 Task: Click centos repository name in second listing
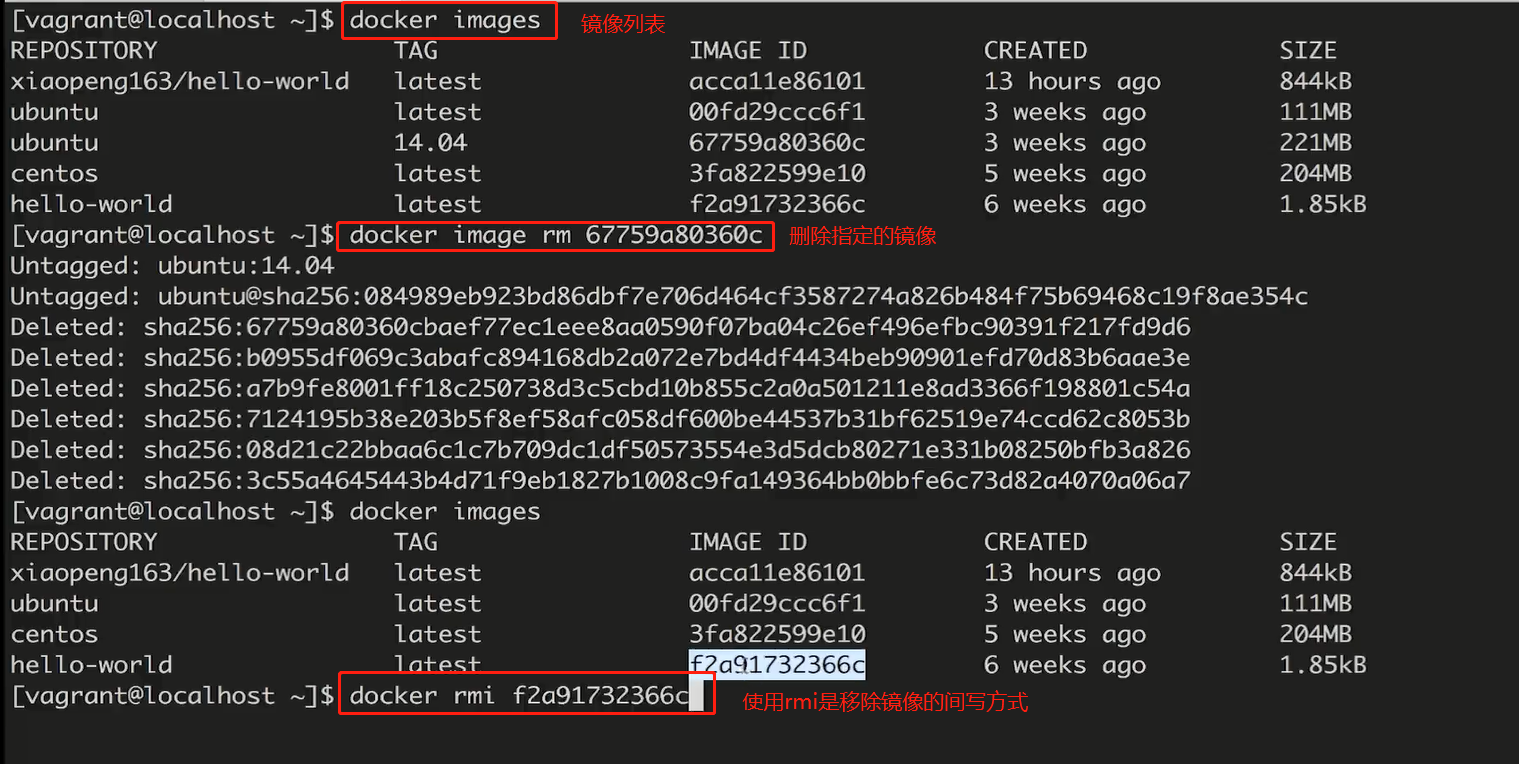point(54,635)
